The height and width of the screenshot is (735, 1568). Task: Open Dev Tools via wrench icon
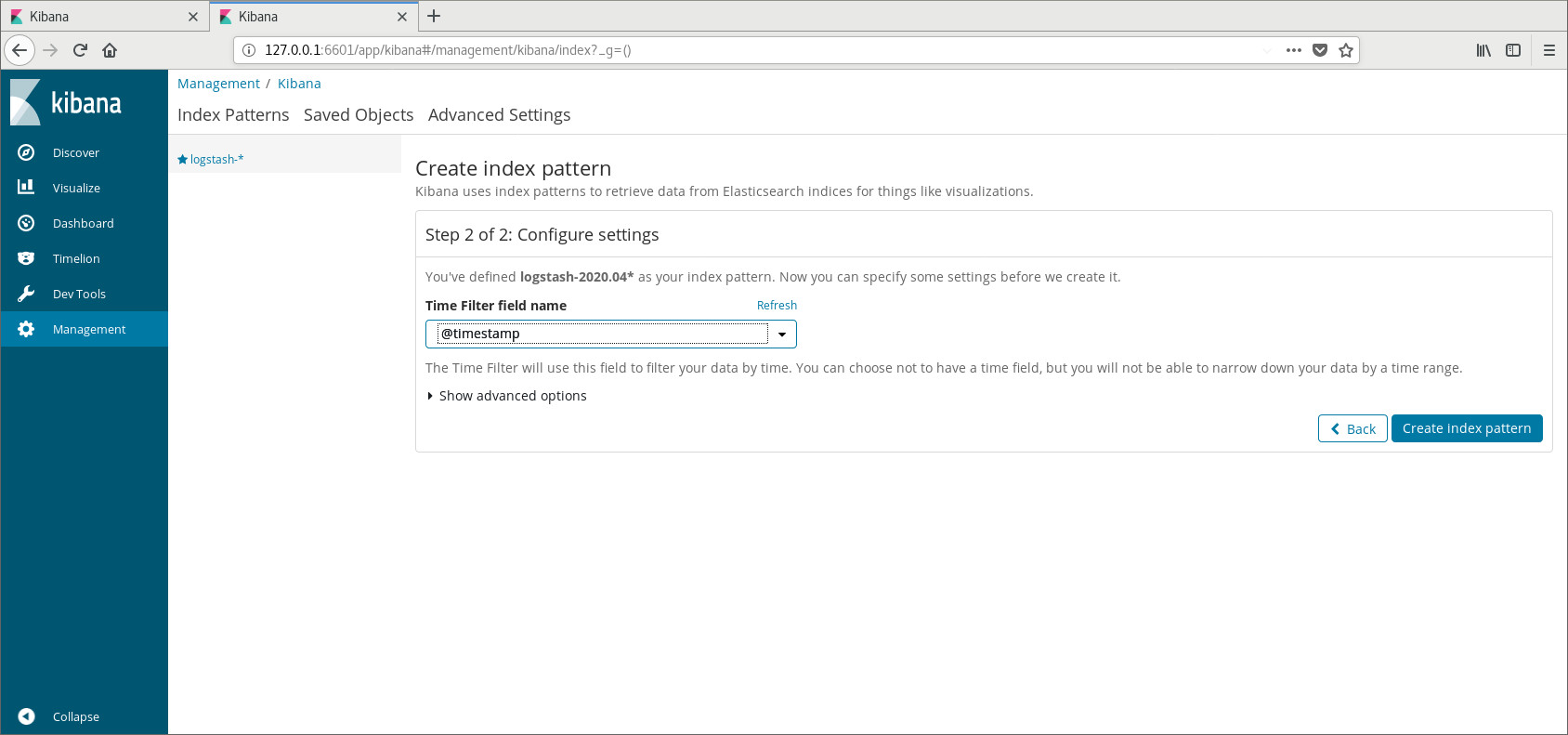click(26, 294)
